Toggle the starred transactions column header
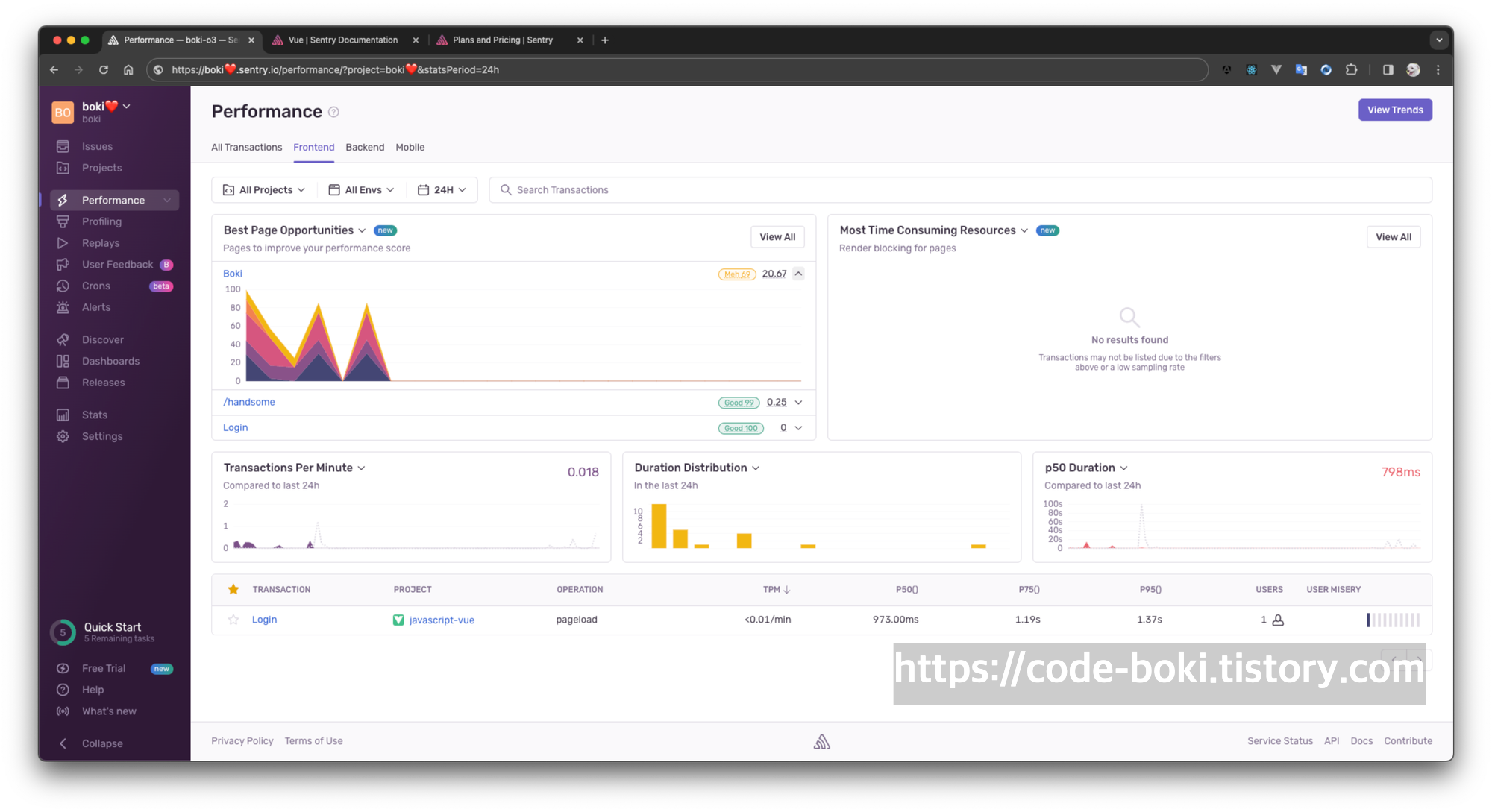1492x812 pixels. click(233, 589)
